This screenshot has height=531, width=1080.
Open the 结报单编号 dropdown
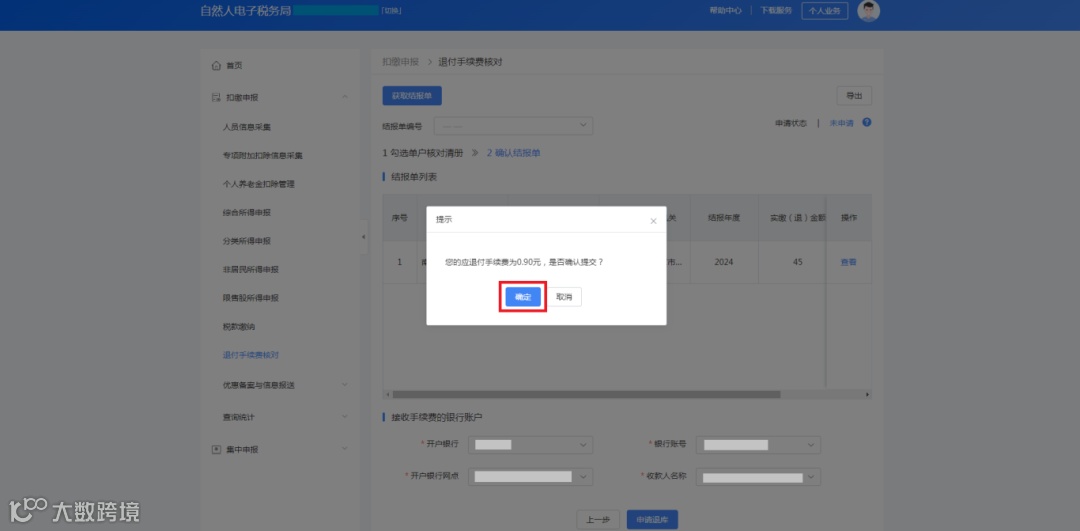(x=513, y=126)
